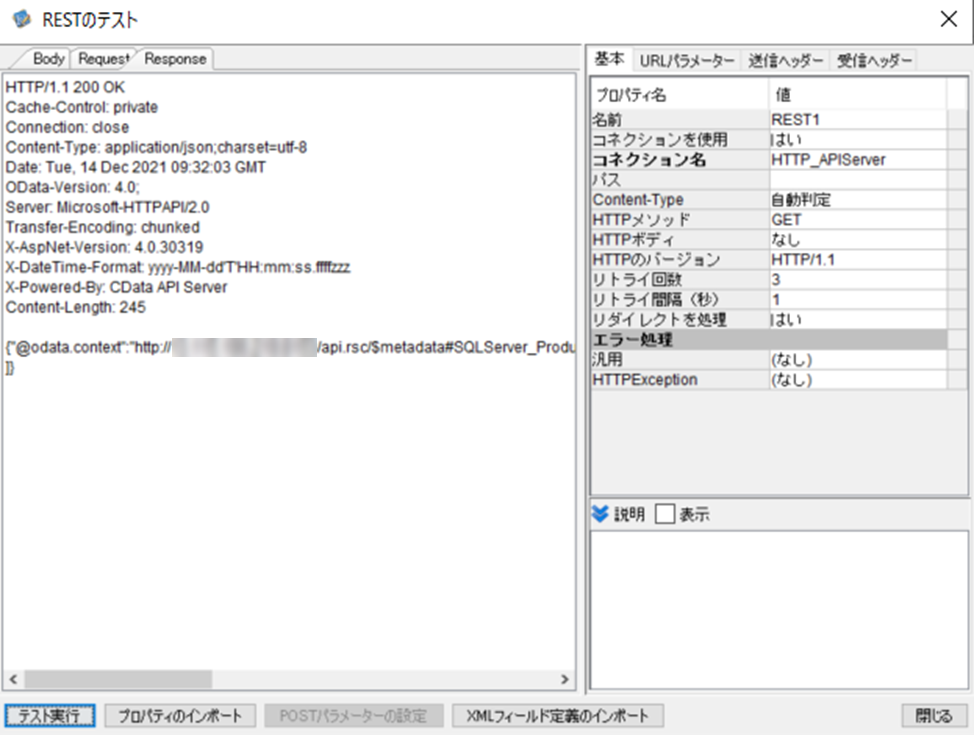
Task: Click inside the 説明 description text area
Action: pyautogui.click(x=779, y=609)
